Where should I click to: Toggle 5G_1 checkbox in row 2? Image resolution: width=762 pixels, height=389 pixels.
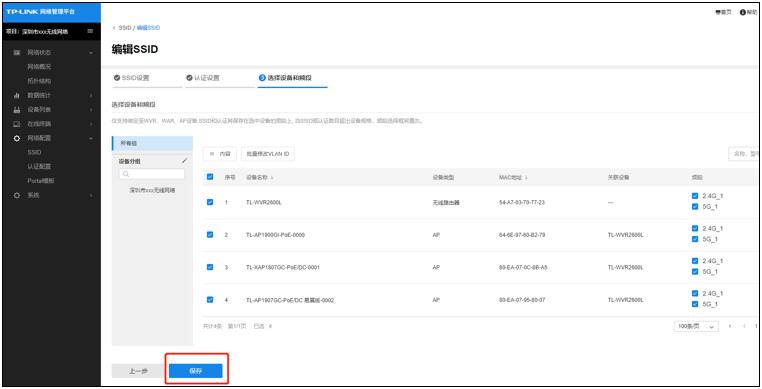click(695, 239)
